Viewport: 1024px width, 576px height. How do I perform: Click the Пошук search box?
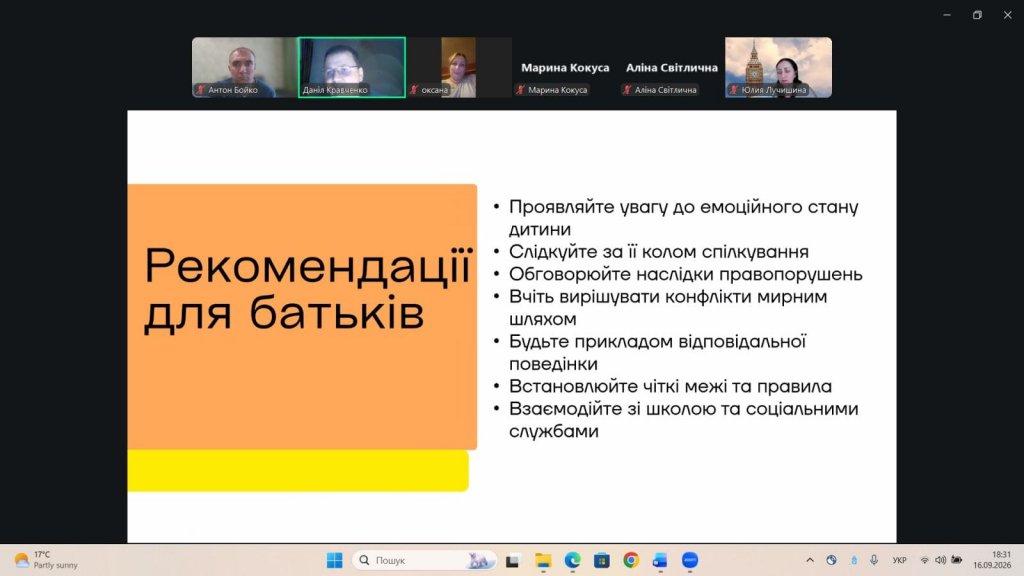tap(424, 560)
